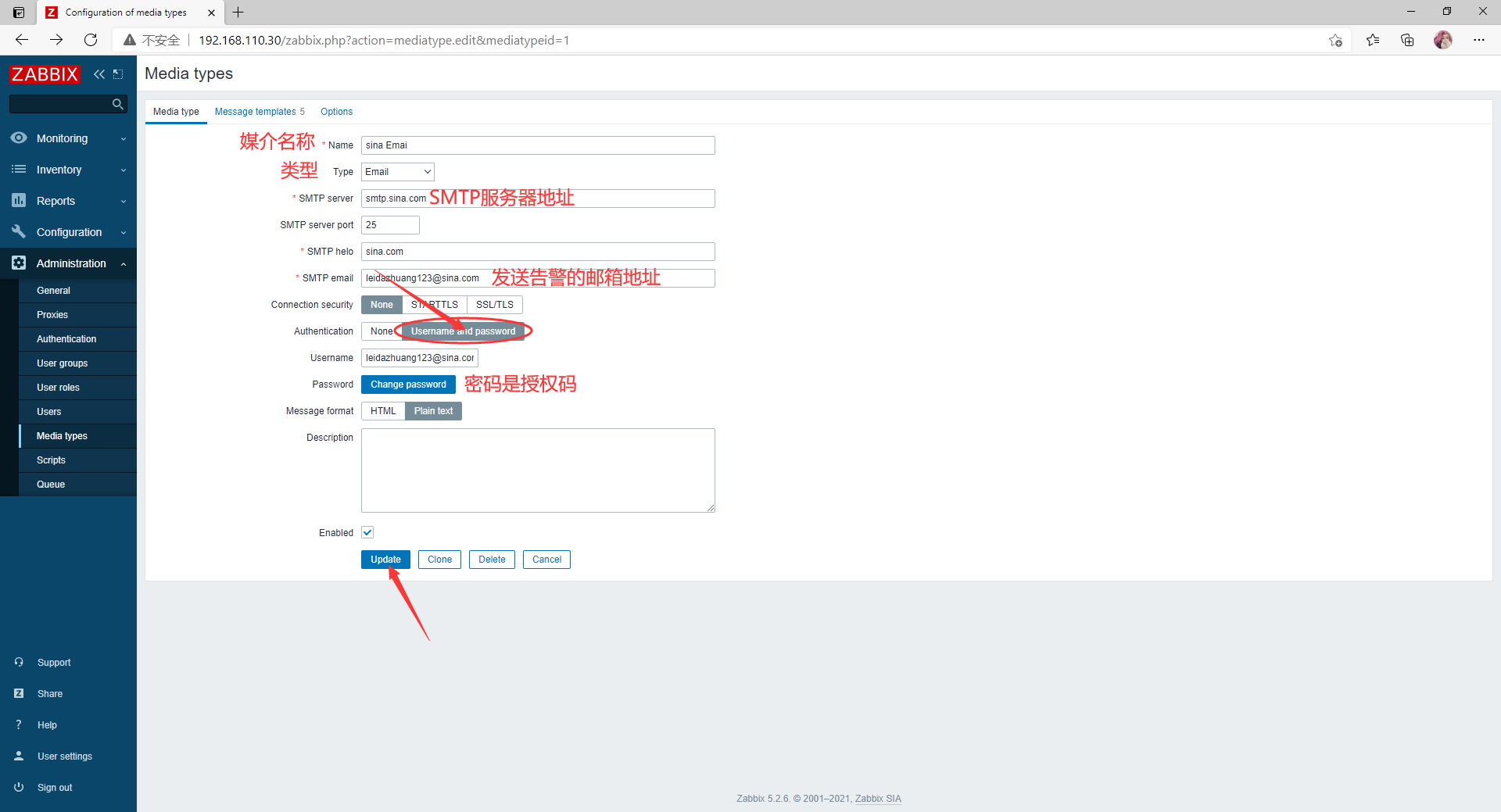Click the Help question mark icon
Screen dimensions: 1501x812
point(19,724)
